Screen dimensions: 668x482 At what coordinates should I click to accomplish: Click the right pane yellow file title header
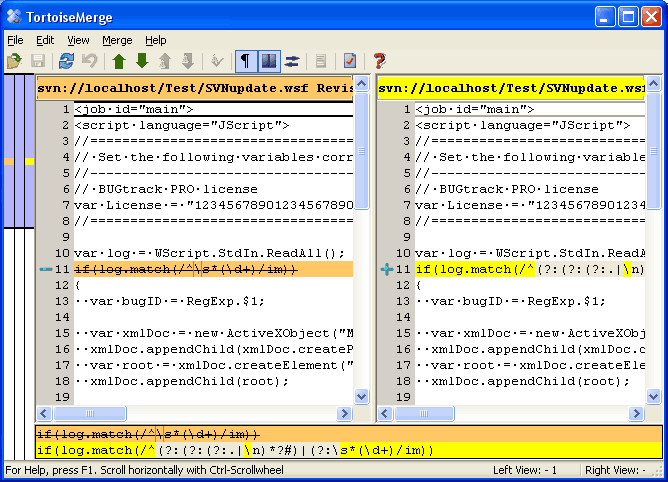coord(510,88)
